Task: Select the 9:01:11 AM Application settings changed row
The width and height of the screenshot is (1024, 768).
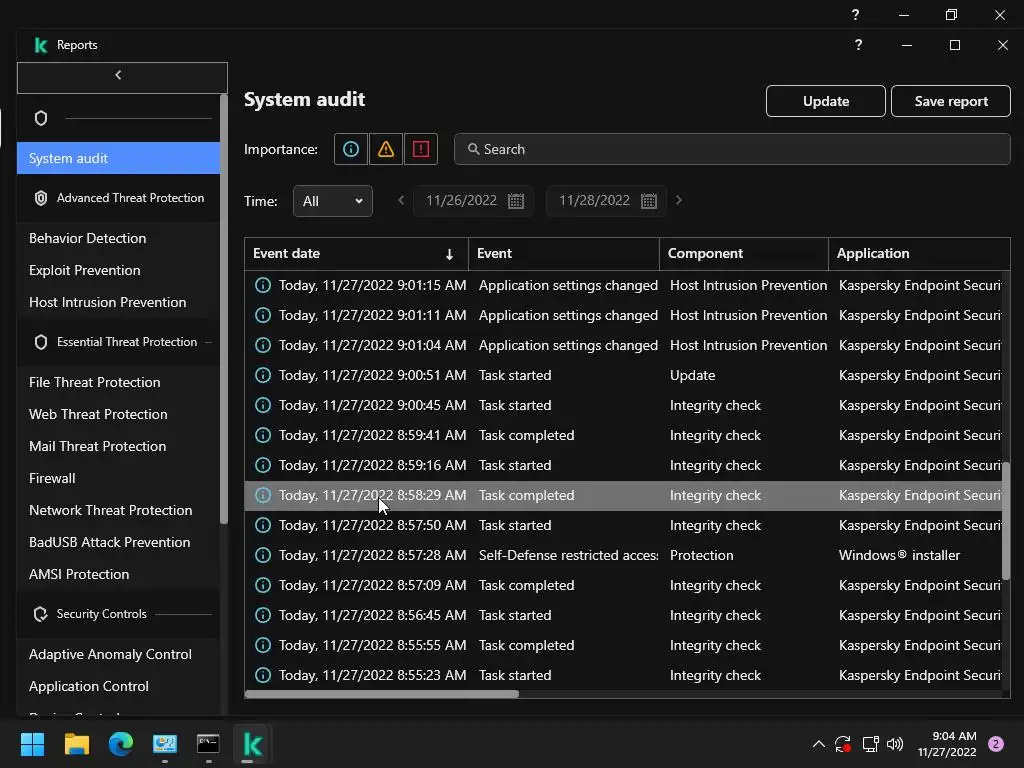Action: [624, 315]
